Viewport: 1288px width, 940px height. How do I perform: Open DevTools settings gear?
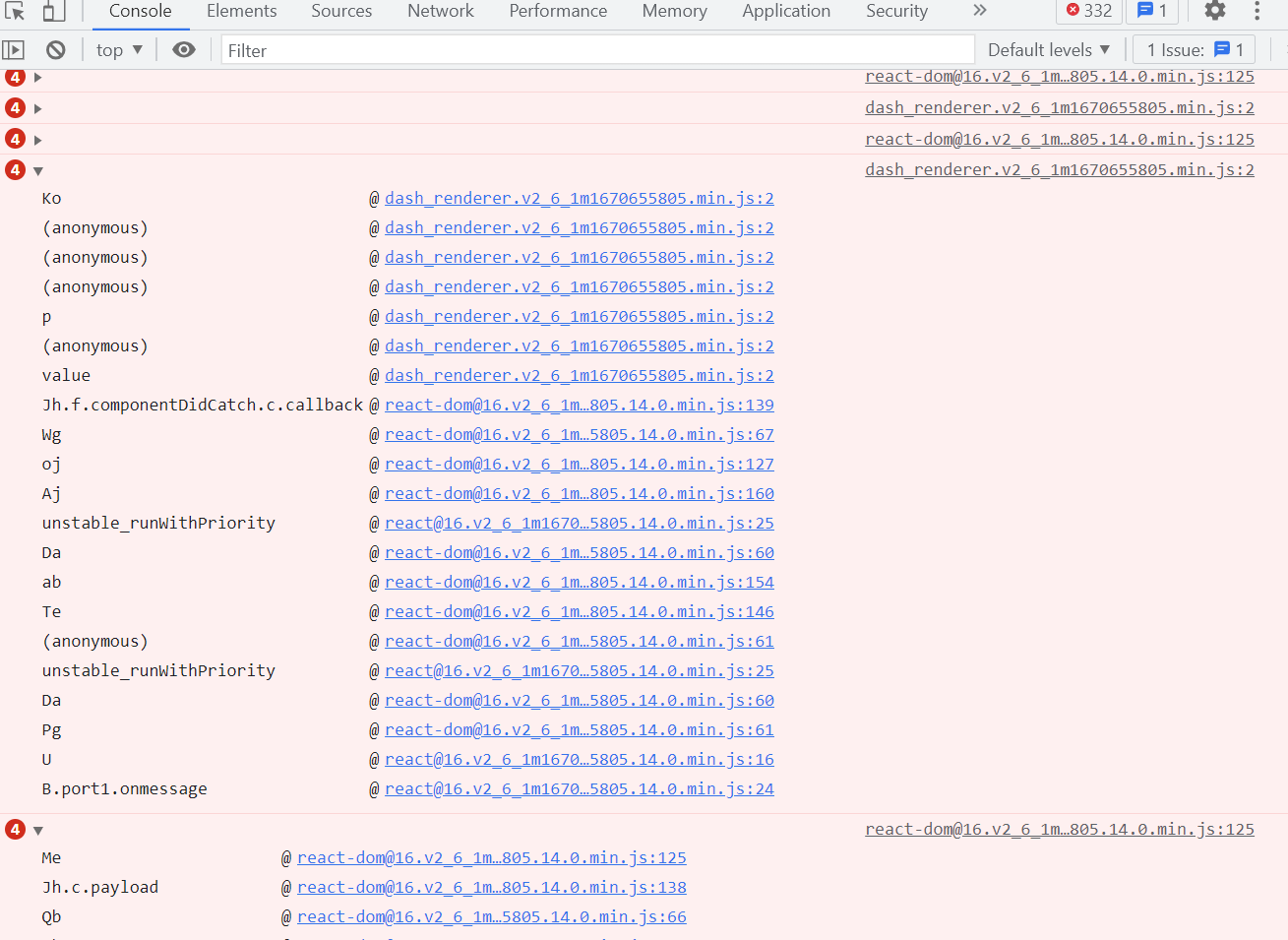tap(1215, 11)
